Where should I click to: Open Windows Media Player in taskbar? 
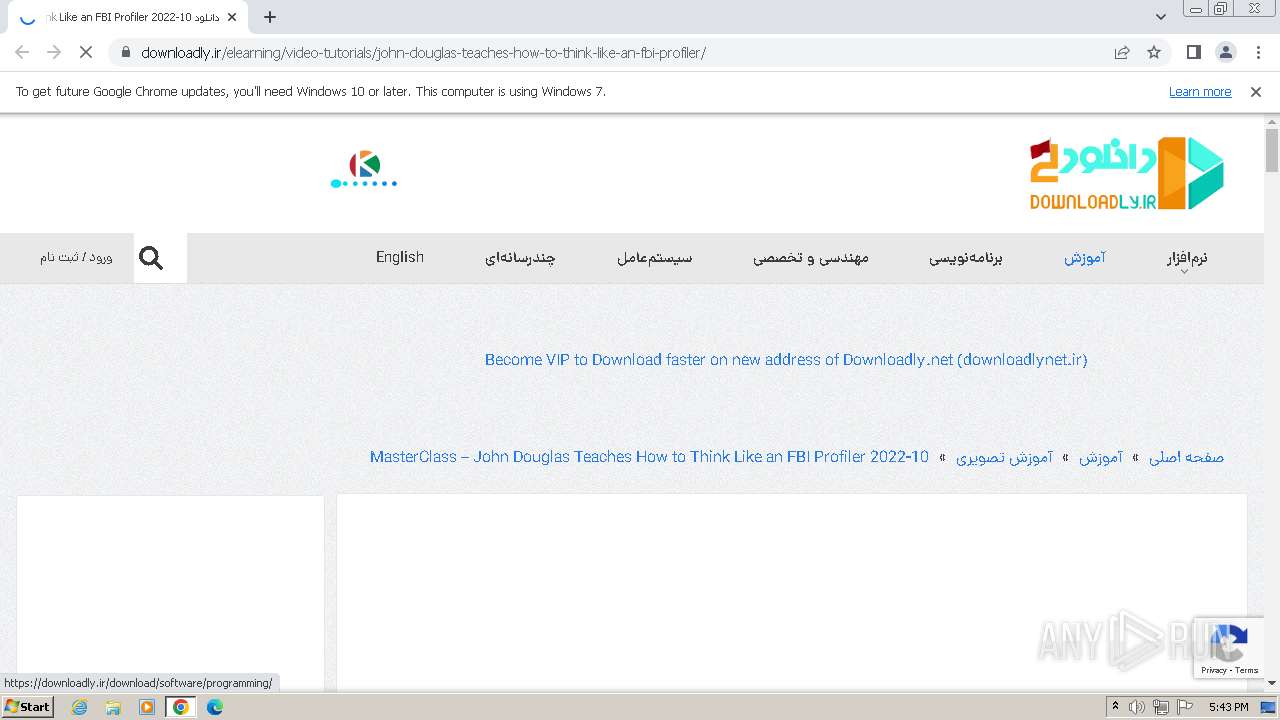click(x=147, y=707)
